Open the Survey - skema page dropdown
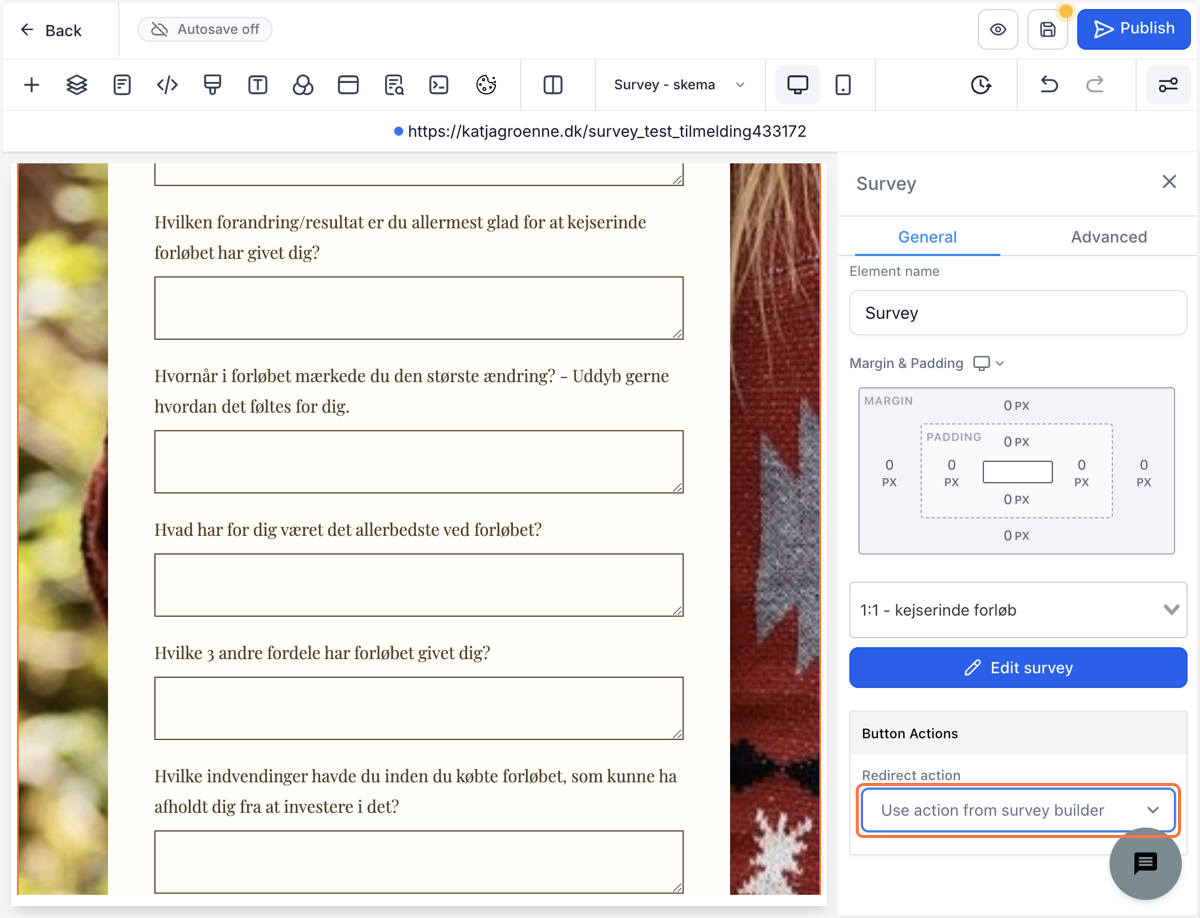The image size is (1200, 918). coord(680,85)
